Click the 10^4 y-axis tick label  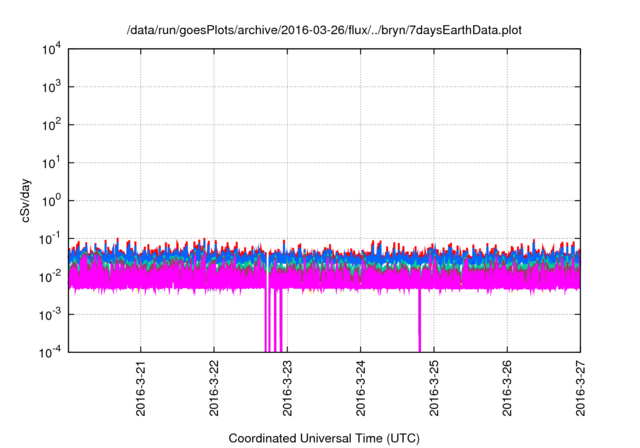point(51,50)
